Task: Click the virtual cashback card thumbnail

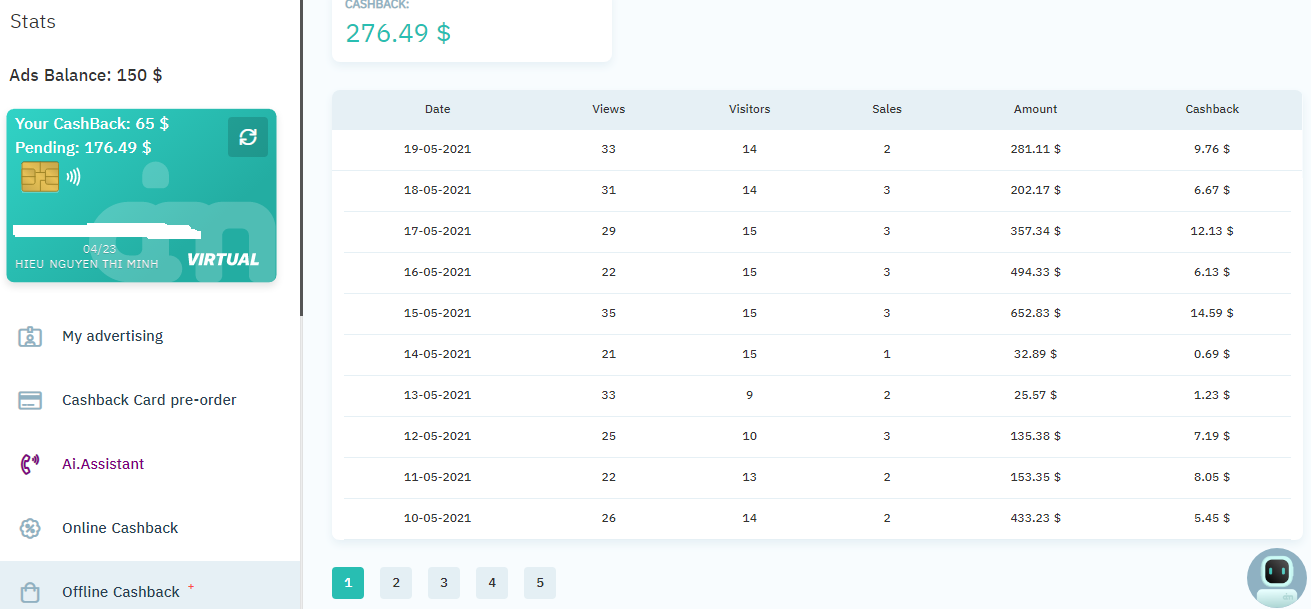Action: pyautogui.click(x=141, y=196)
